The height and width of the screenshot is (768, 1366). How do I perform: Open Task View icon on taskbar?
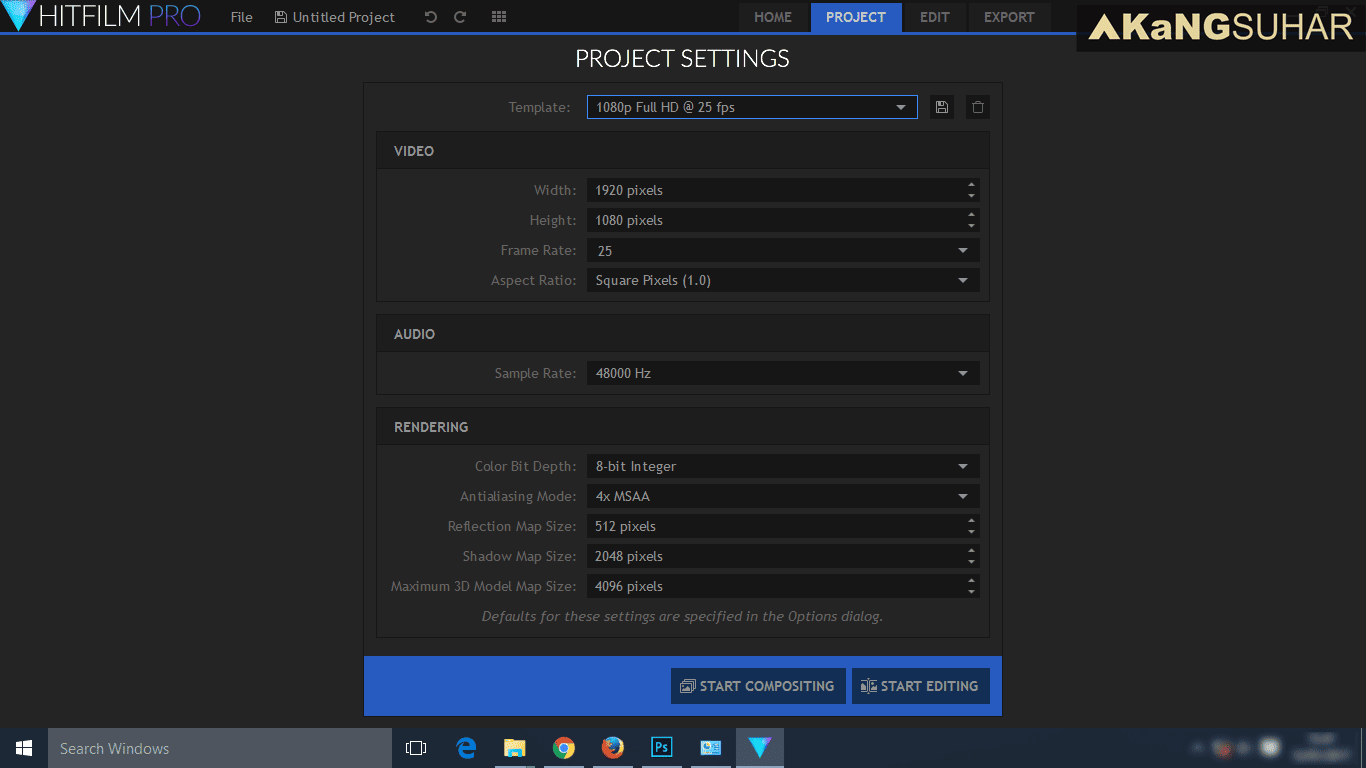[x=416, y=747]
